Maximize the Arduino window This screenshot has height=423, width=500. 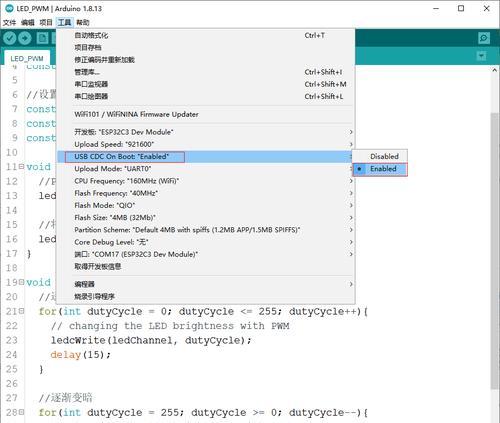pos(461,9)
